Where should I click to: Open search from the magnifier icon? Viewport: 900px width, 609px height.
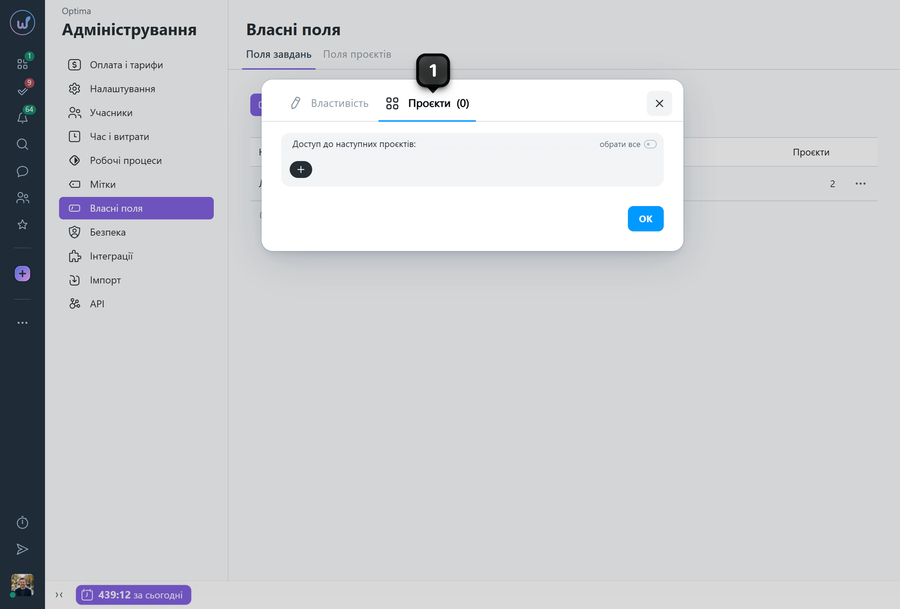coord(22,144)
